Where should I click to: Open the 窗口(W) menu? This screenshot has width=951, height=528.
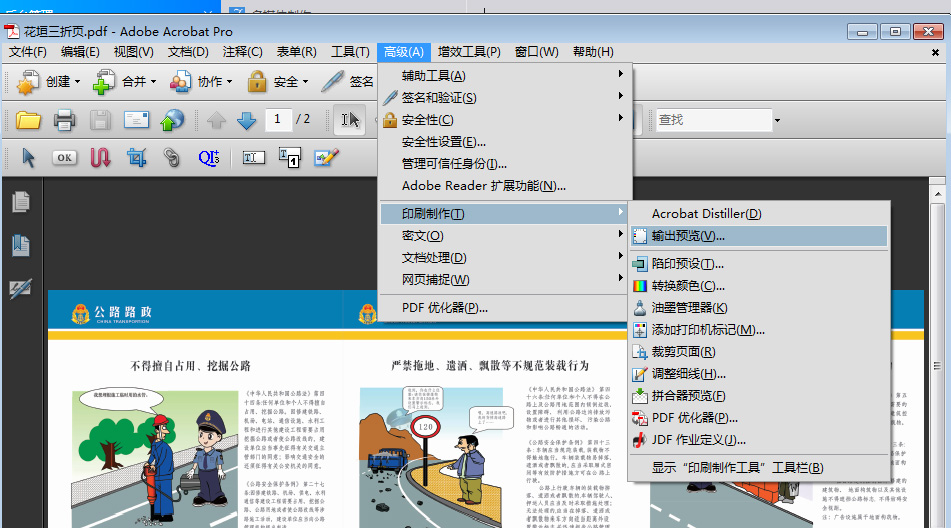coord(537,52)
